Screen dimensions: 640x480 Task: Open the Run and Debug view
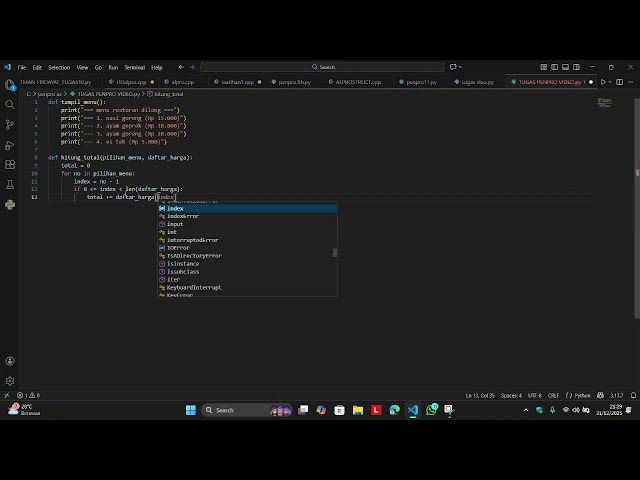pyautogui.click(x=10, y=144)
